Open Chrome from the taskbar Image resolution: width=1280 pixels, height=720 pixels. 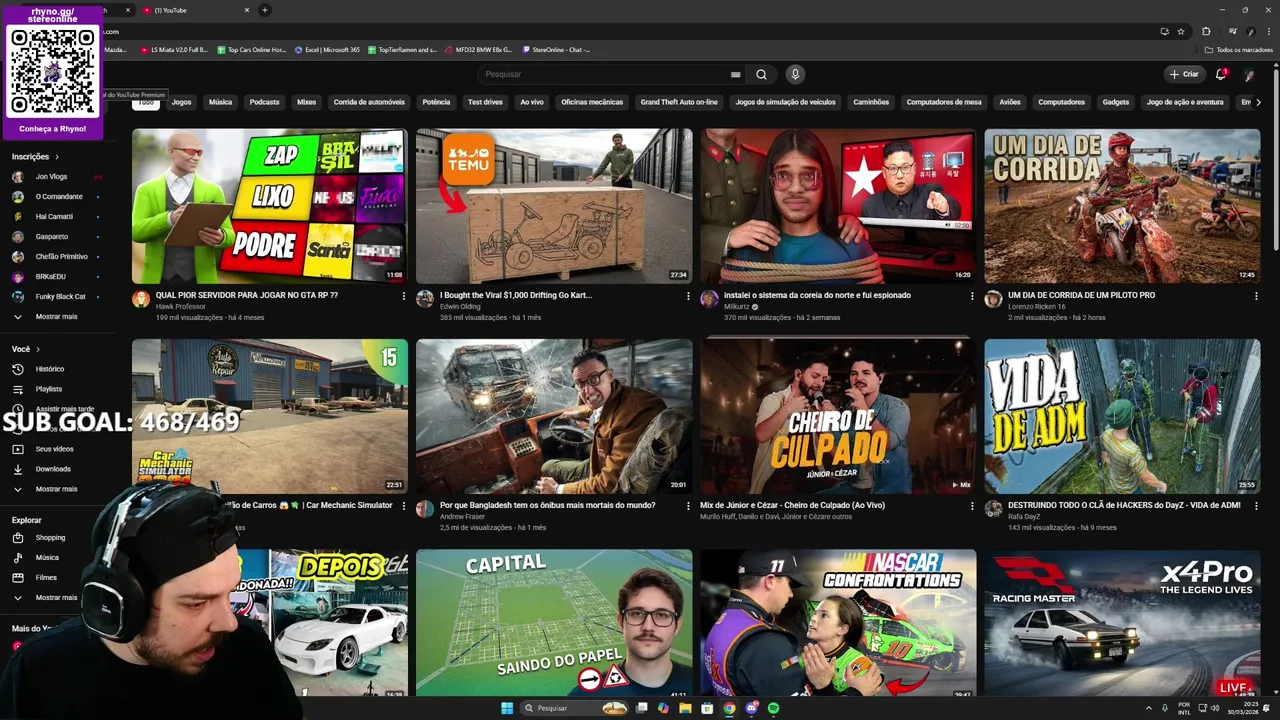coord(729,708)
